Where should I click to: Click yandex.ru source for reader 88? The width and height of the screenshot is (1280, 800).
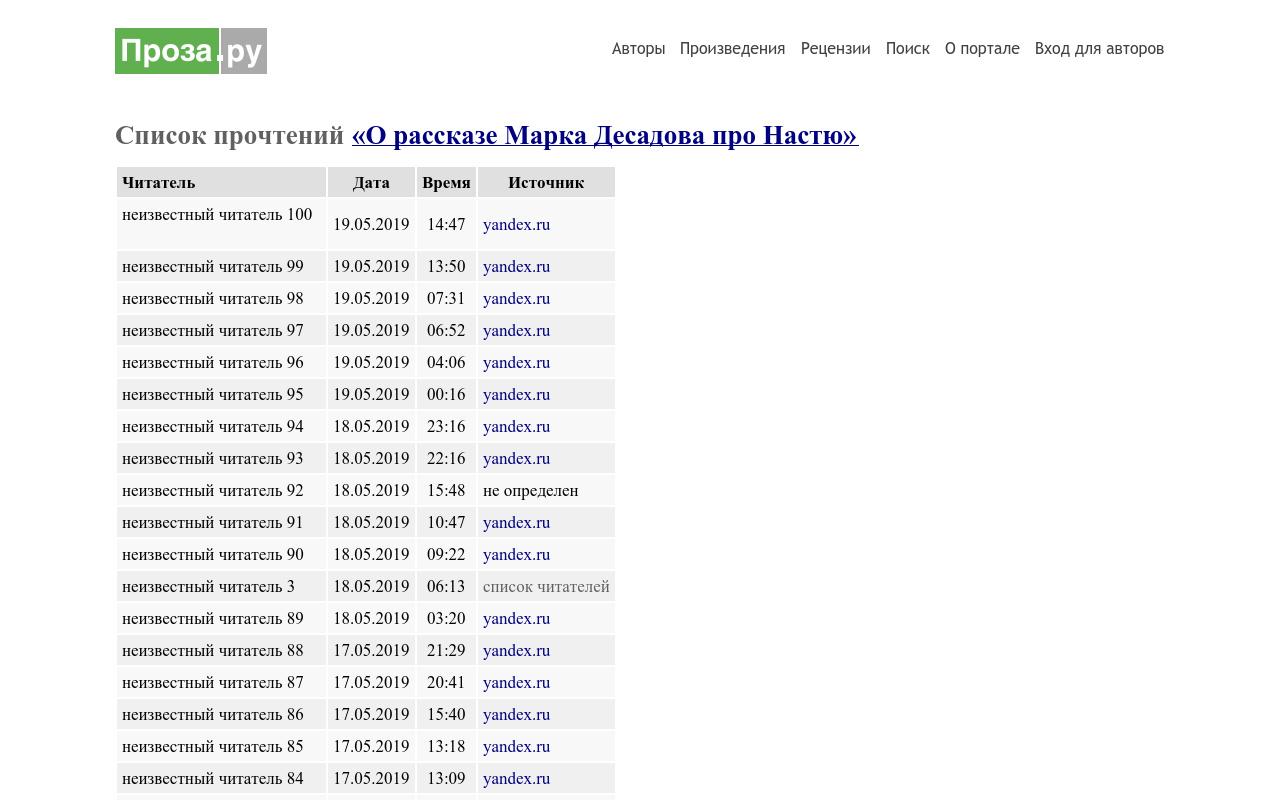[x=516, y=650]
